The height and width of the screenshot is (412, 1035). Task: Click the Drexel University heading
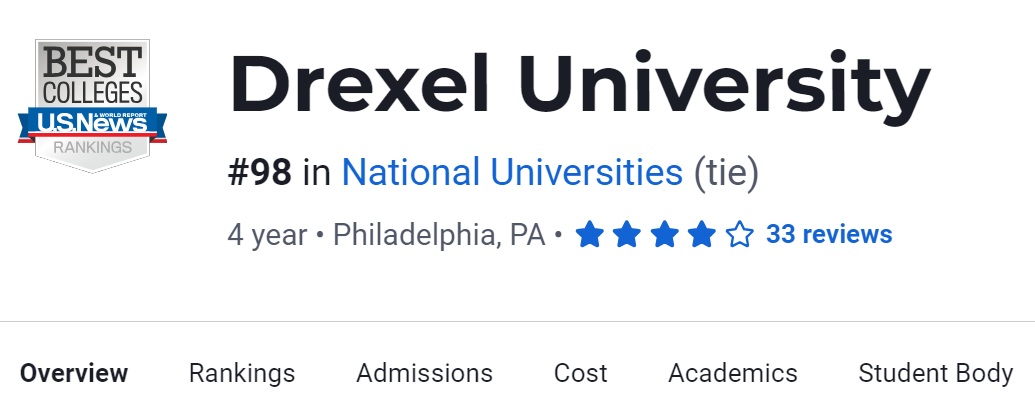[579, 86]
